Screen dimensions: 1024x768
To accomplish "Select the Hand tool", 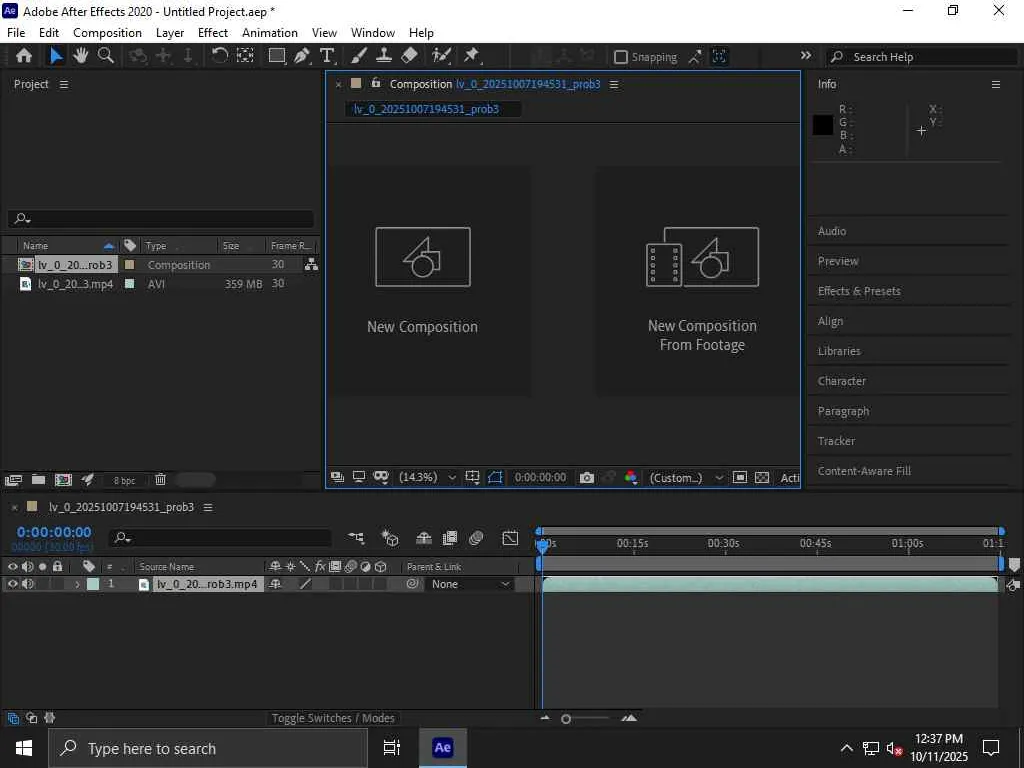I will click(80, 56).
